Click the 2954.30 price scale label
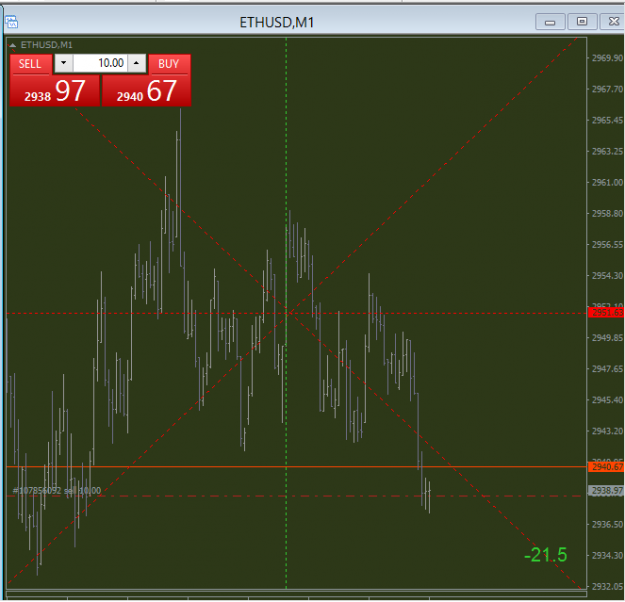This screenshot has width=625, height=602. [607, 275]
